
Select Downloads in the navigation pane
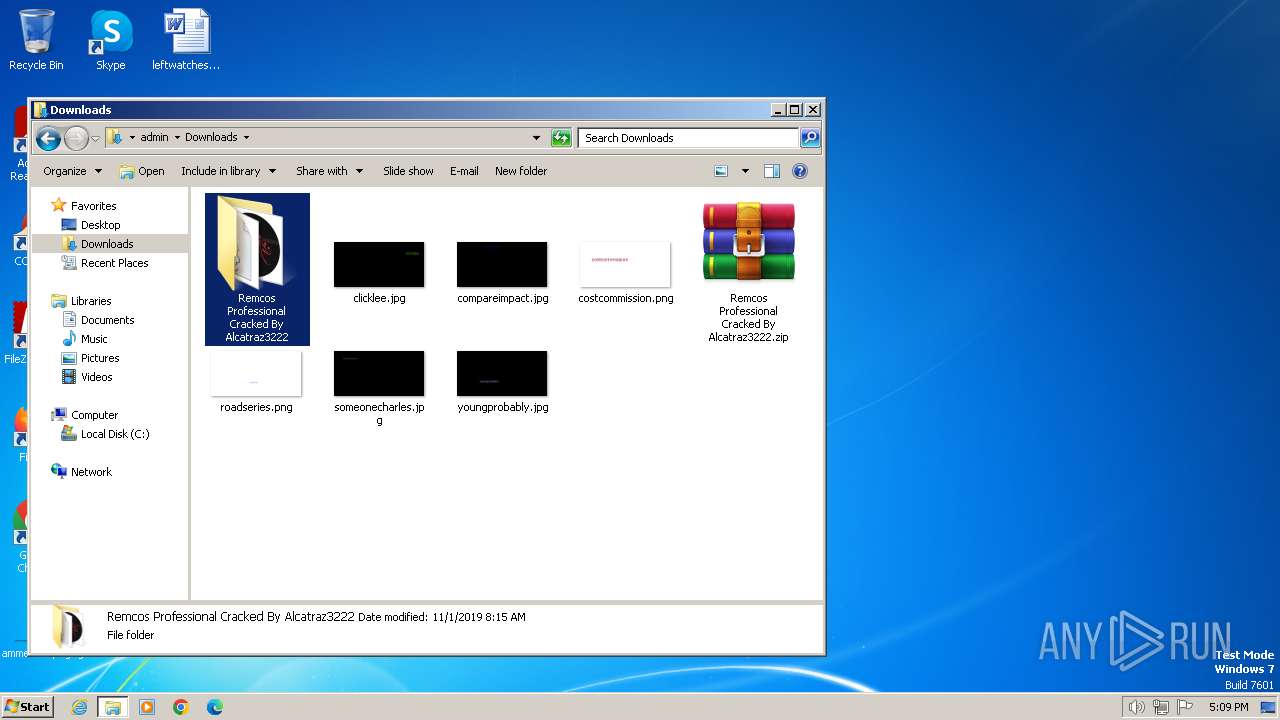click(x=107, y=244)
